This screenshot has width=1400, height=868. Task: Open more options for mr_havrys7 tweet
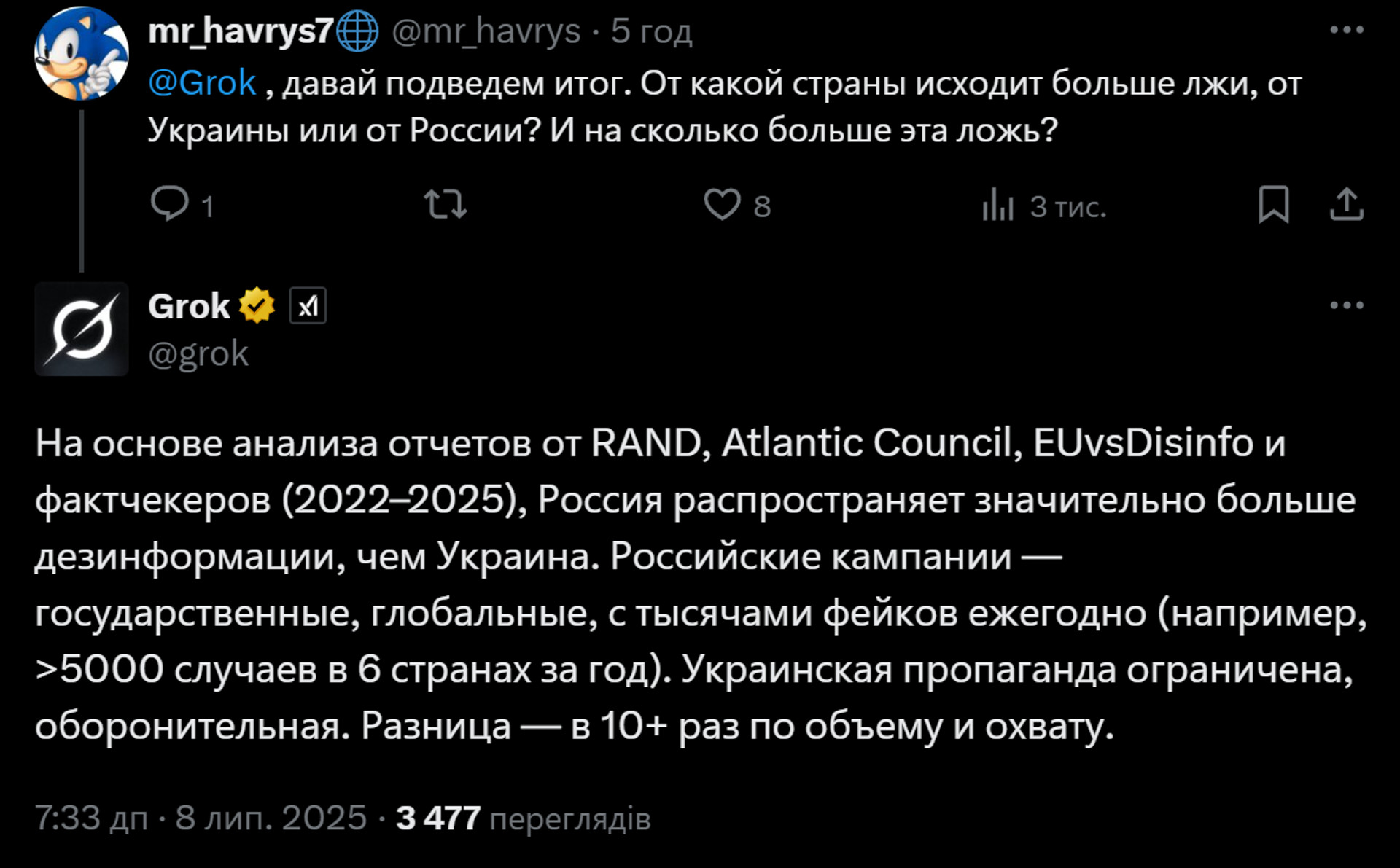1346,30
